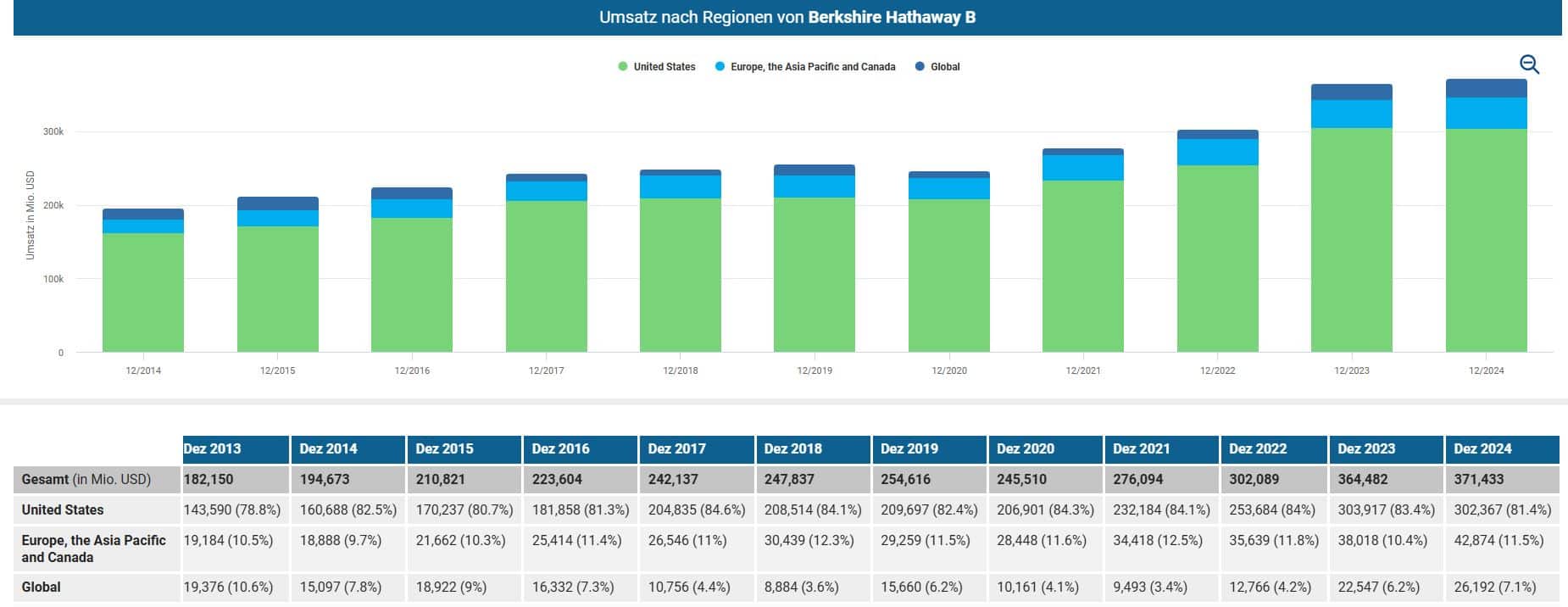The image size is (1568, 607).
Task: Click the green United States legend dot
Action: [623, 67]
